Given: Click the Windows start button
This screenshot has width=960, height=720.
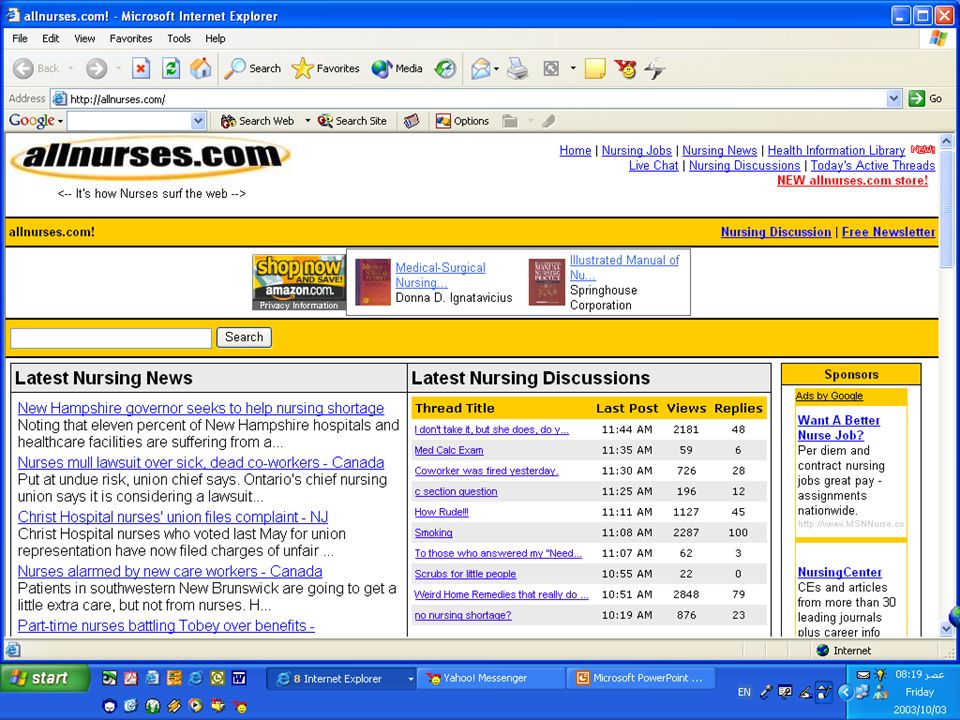Looking at the screenshot, I should [x=44, y=678].
